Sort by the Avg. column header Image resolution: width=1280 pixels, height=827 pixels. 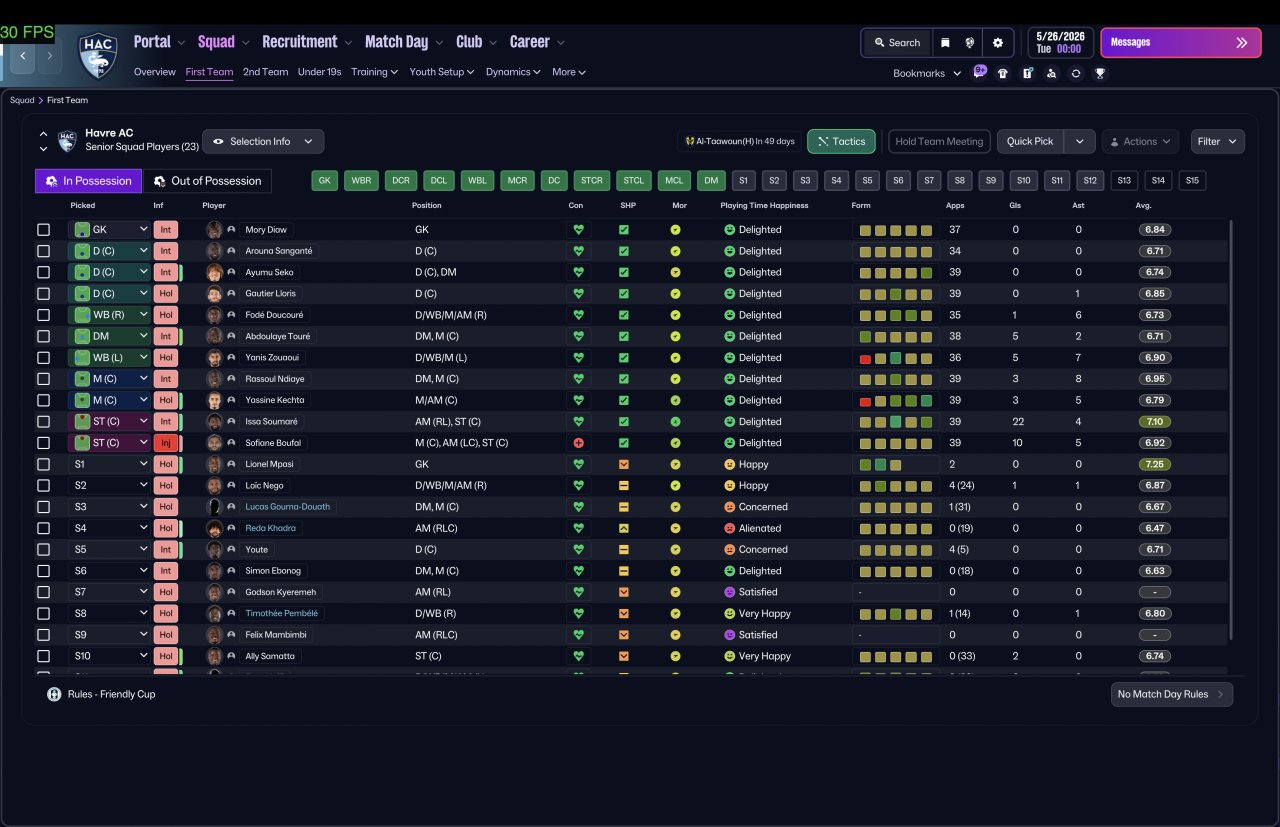[x=1143, y=206]
